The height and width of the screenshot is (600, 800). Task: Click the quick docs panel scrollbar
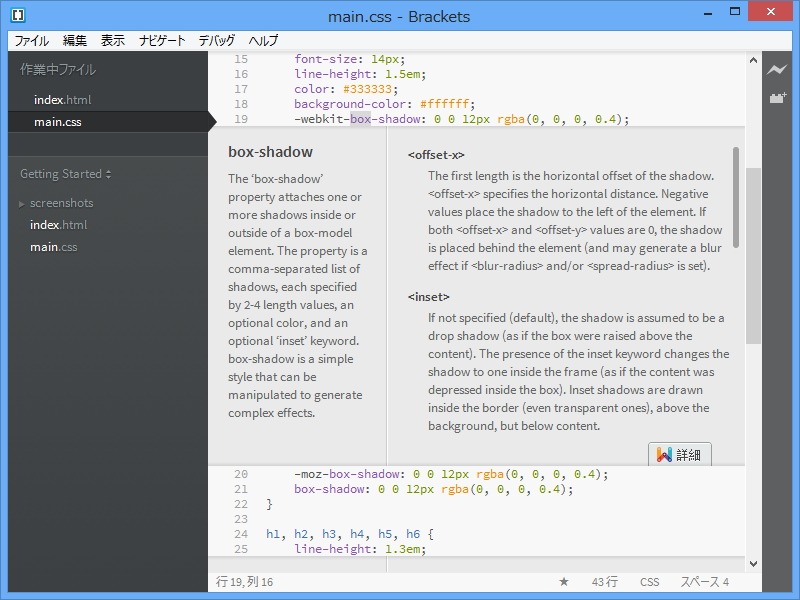pos(736,198)
